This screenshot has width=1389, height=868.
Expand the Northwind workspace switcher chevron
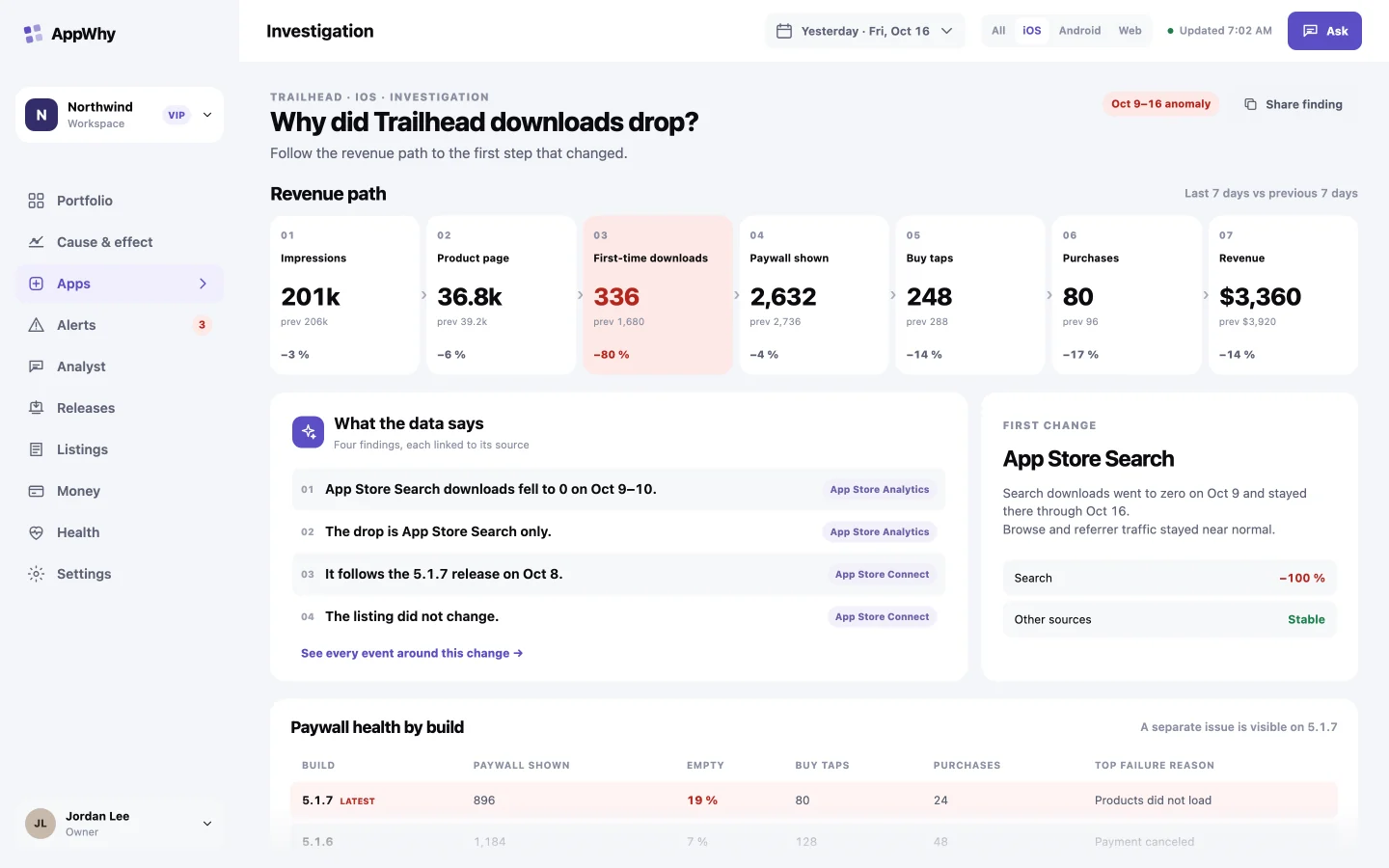click(207, 115)
